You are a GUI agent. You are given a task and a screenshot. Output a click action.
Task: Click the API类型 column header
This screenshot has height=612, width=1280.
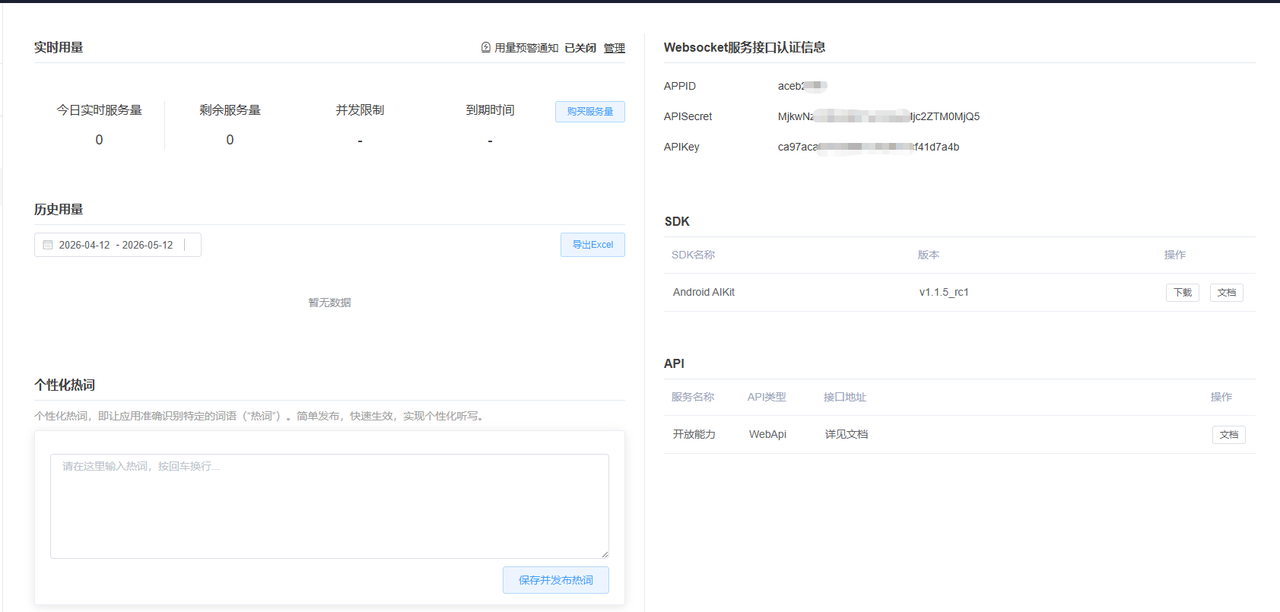pos(767,397)
